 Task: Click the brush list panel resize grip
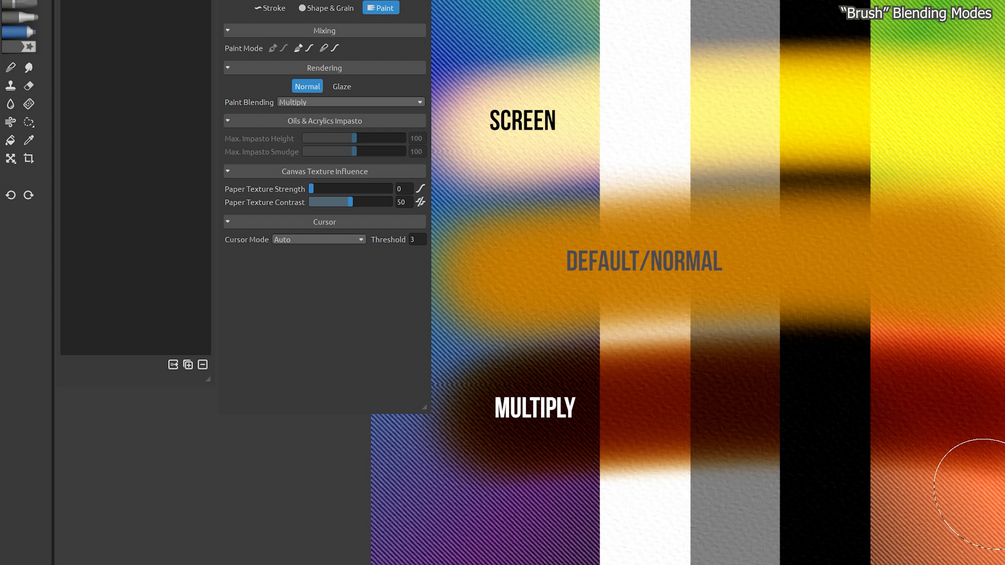pos(208,379)
